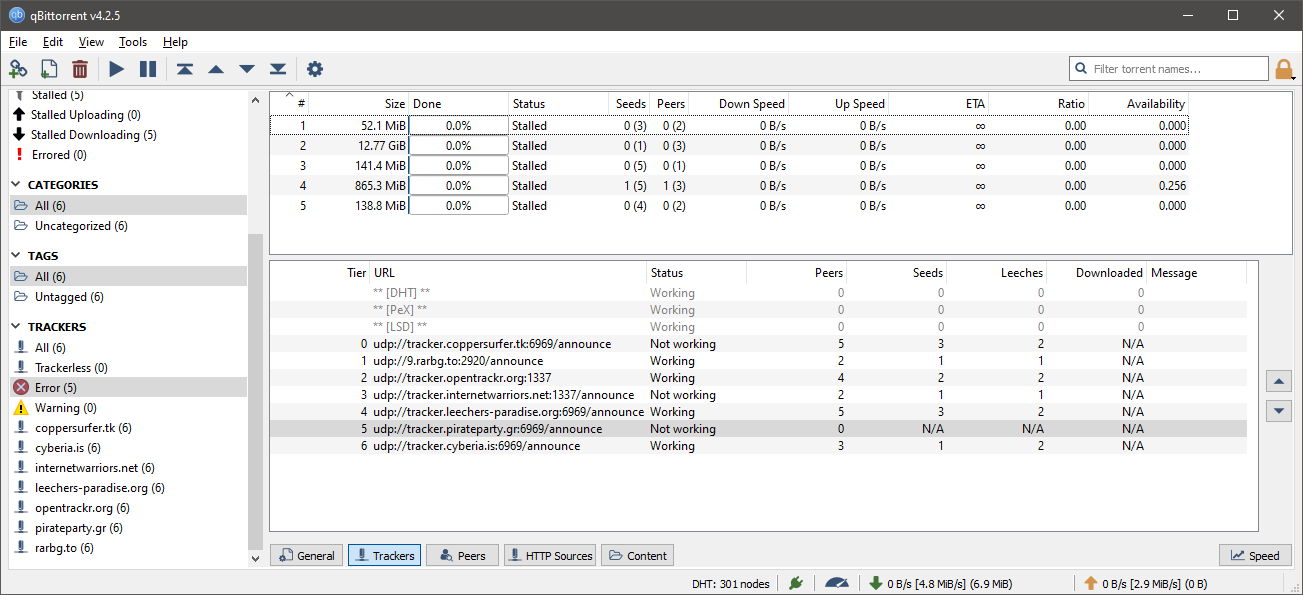Click the Pause toolbar icon
The width and height of the screenshot is (1303, 595).
[x=148, y=69]
